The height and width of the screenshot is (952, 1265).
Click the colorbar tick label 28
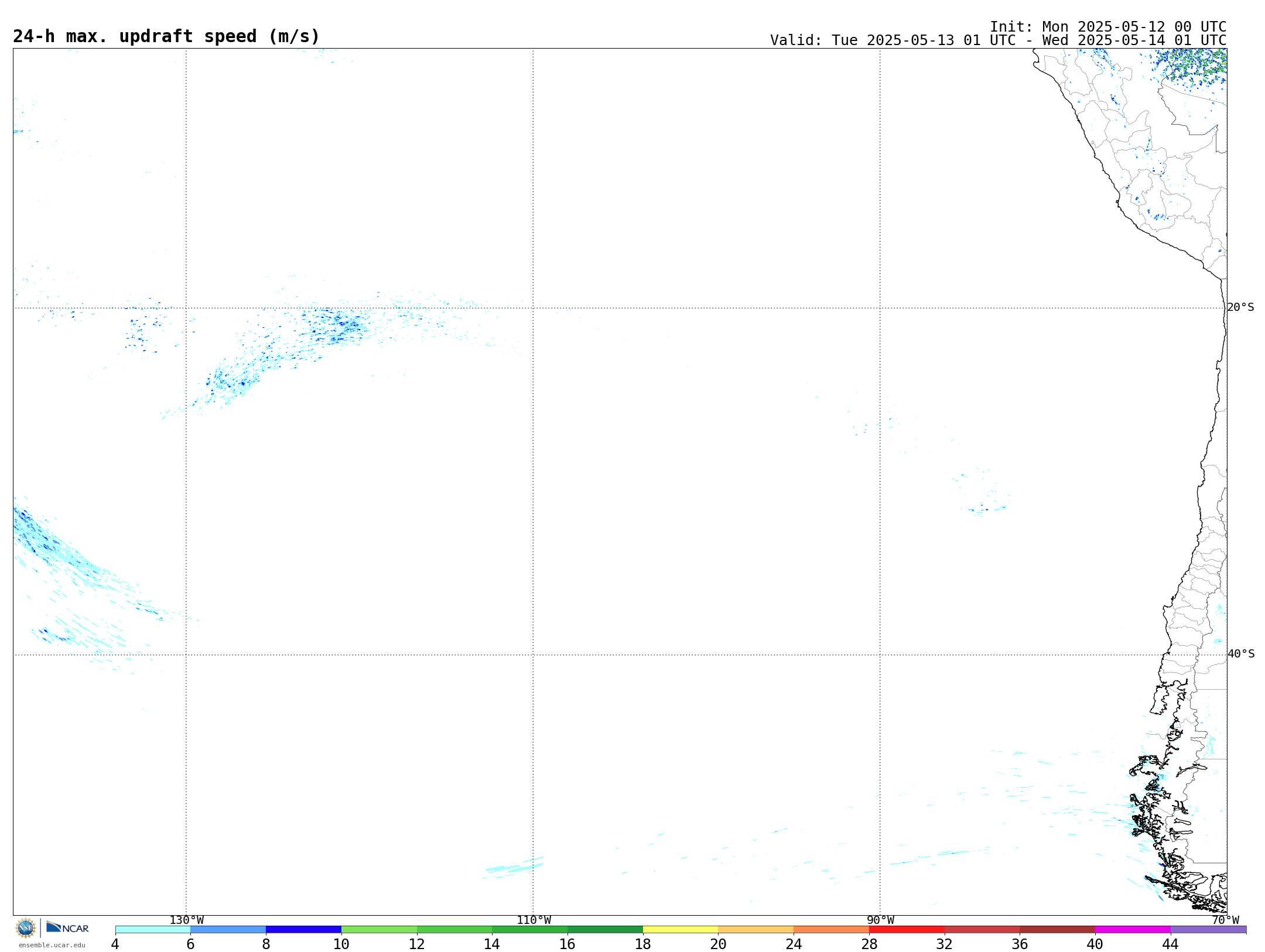[869, 944]
